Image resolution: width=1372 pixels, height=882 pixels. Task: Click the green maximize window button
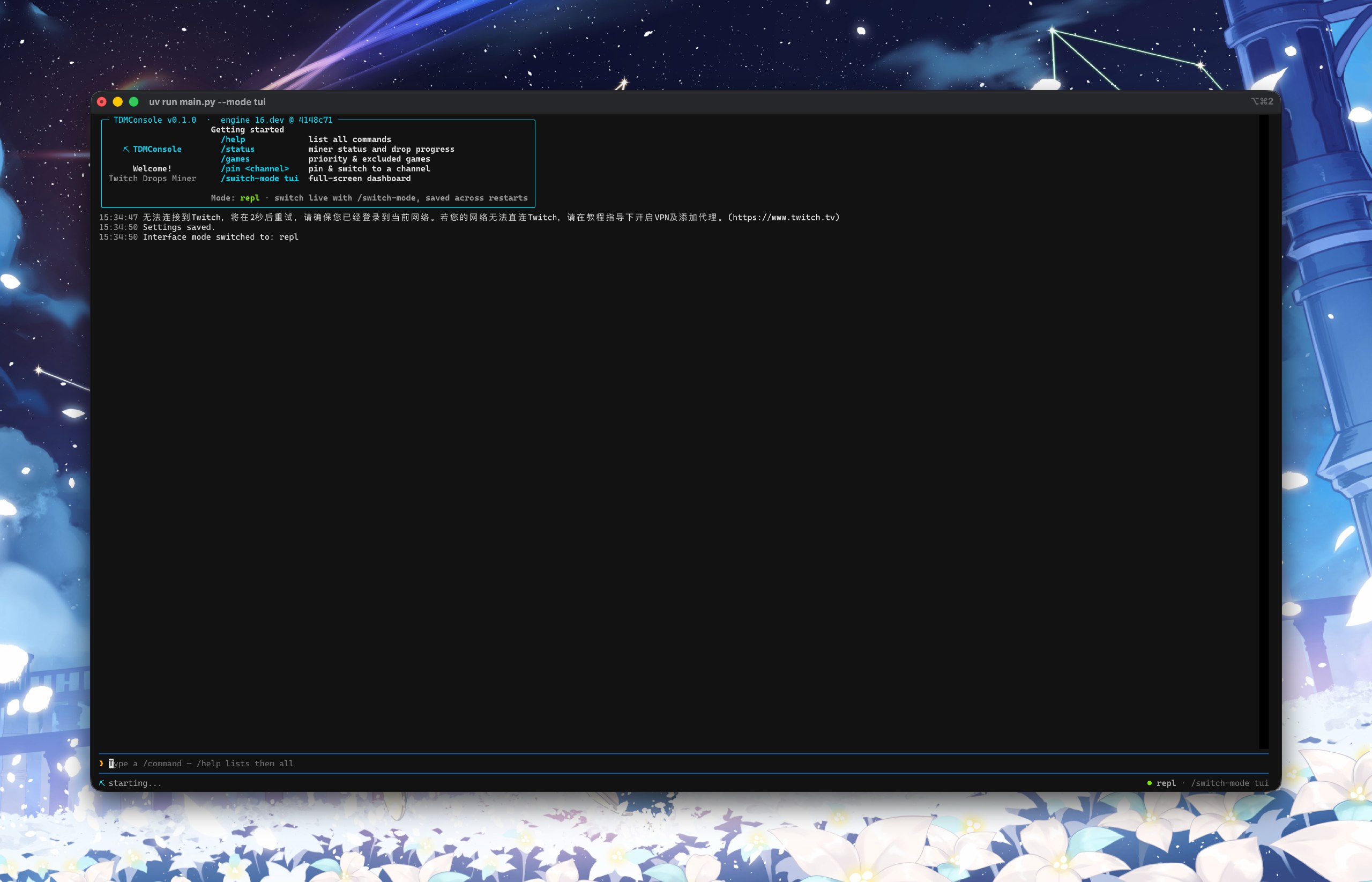(x=134, y=102)
